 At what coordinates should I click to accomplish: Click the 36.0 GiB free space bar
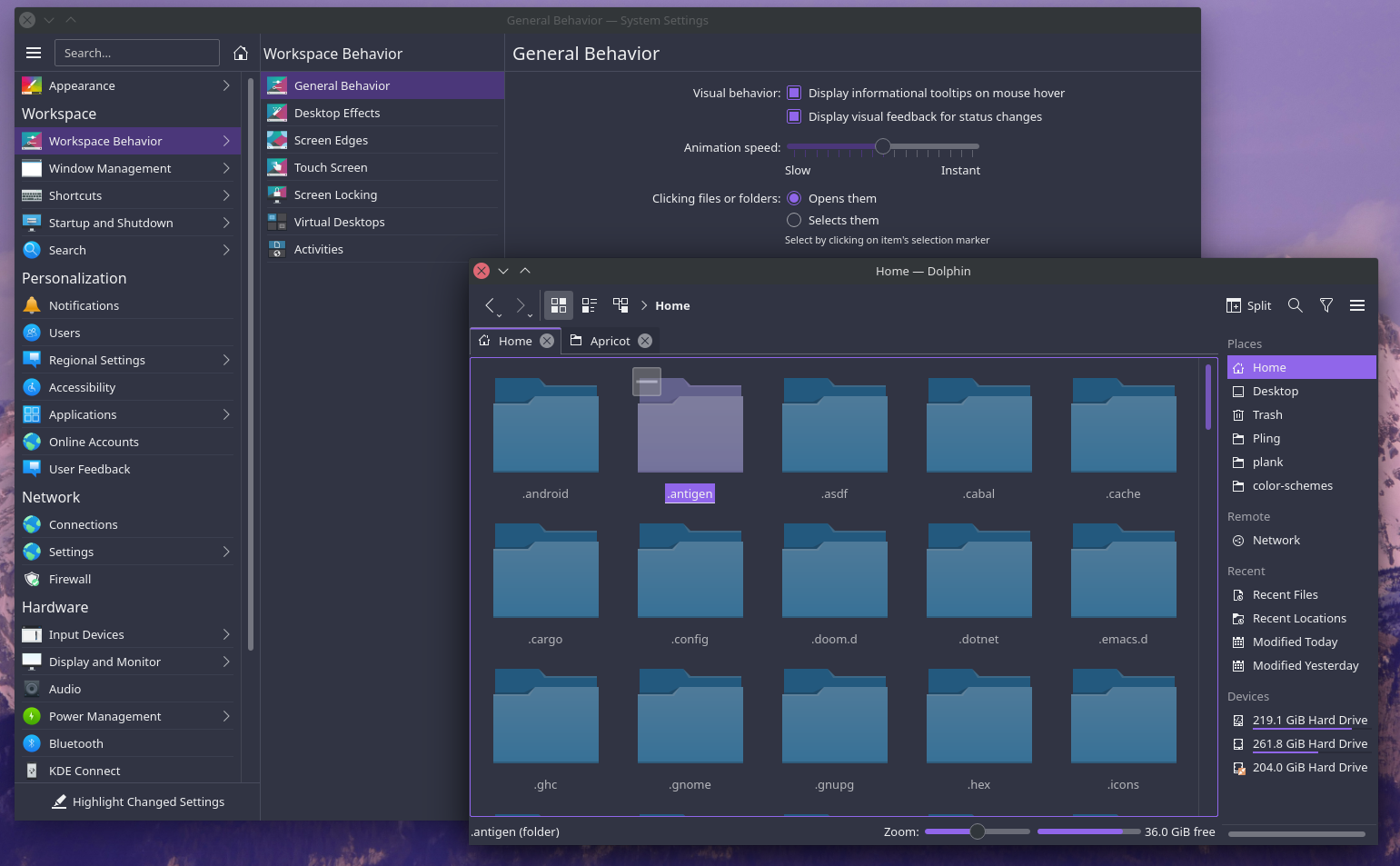click(1088, 831)
